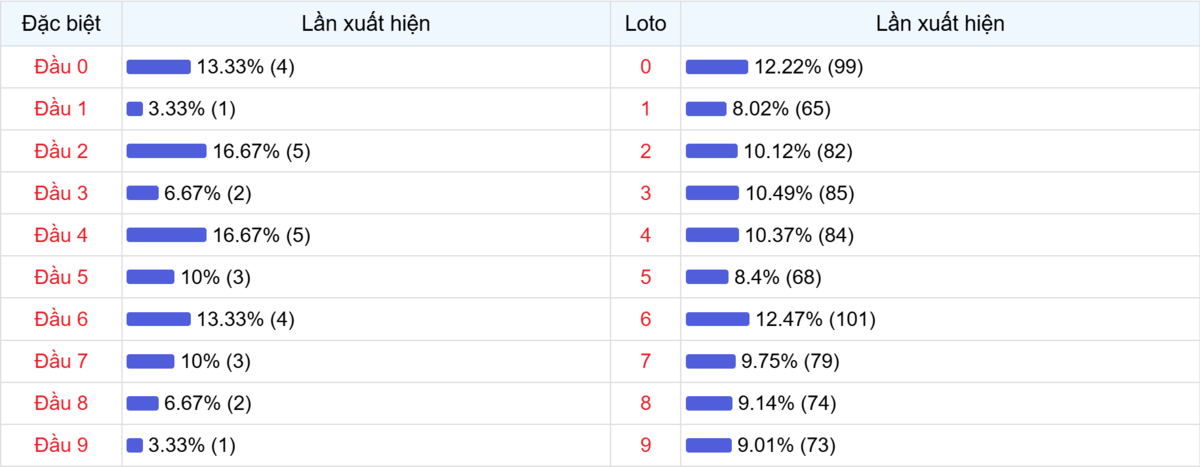Click the Đầu 2 progress bar (16.67%)
The width and height of the screenshot is (1200, 467).
click(x=166, y=151)
